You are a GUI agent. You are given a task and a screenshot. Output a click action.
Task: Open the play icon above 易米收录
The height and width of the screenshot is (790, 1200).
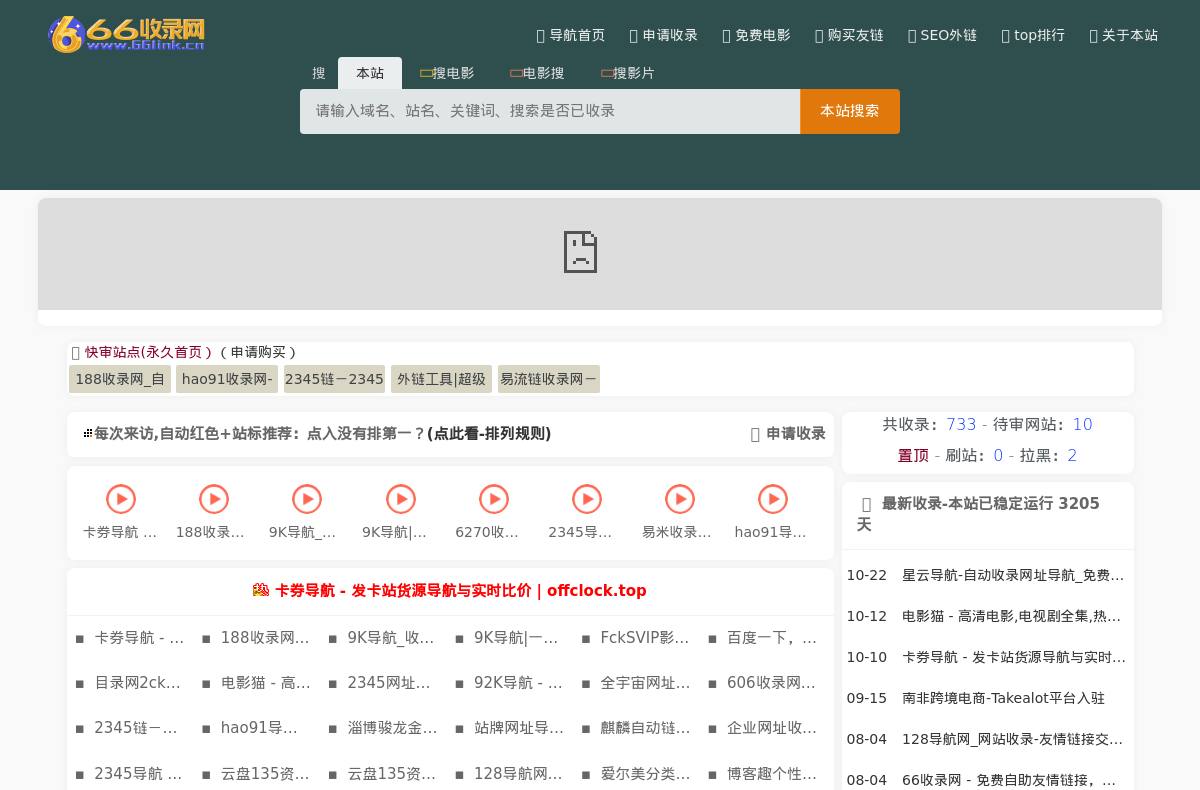pyautogui.click(x=680, y=499)
